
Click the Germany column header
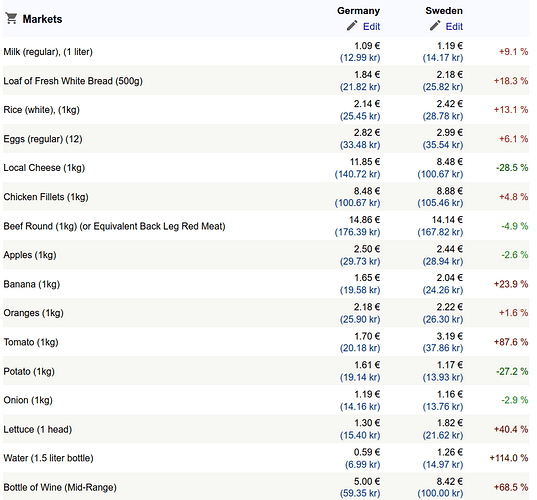coord(359,11)
